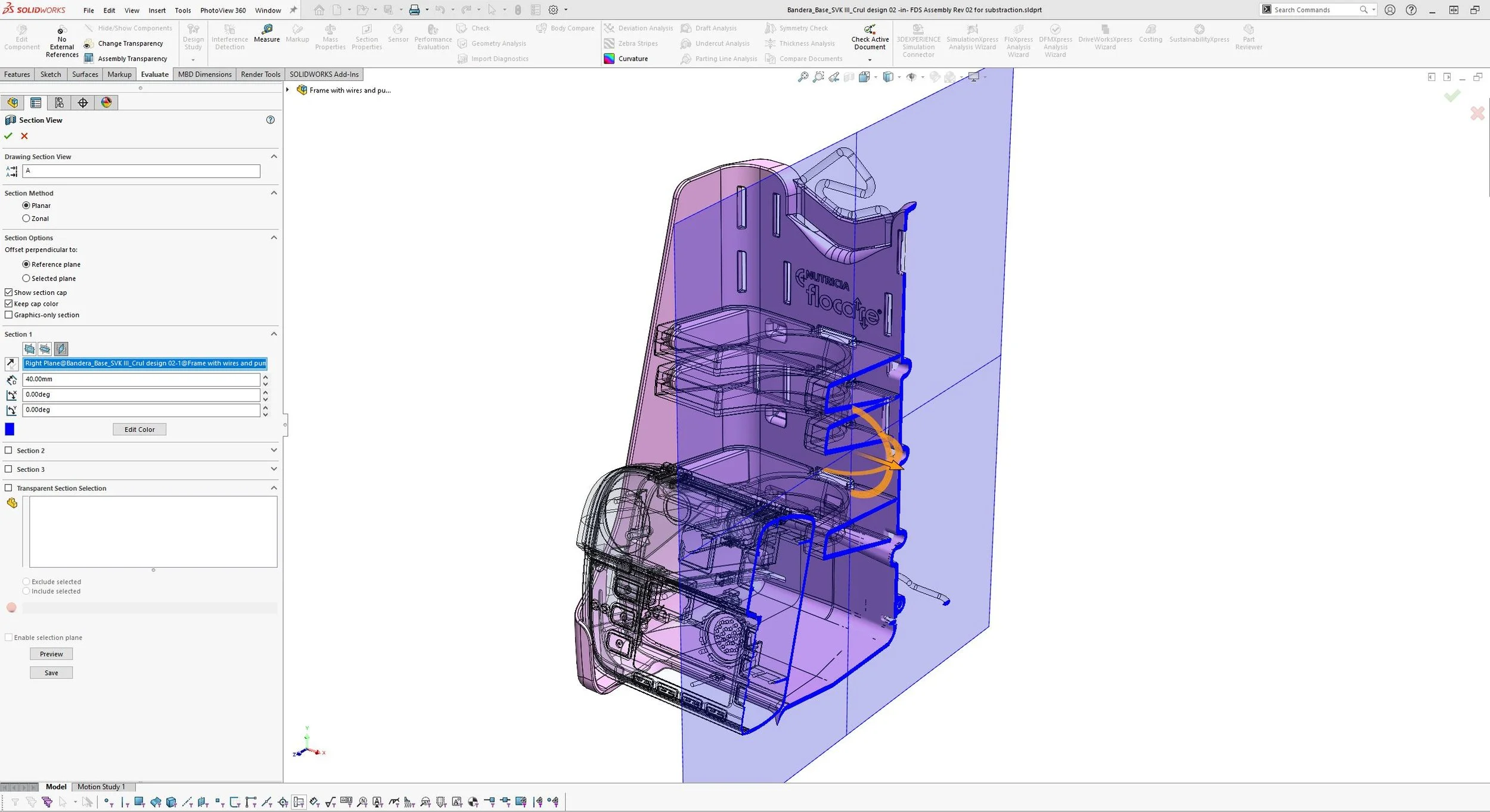Select the Zonal section method

pyautogui.click(x=26, y=219)
